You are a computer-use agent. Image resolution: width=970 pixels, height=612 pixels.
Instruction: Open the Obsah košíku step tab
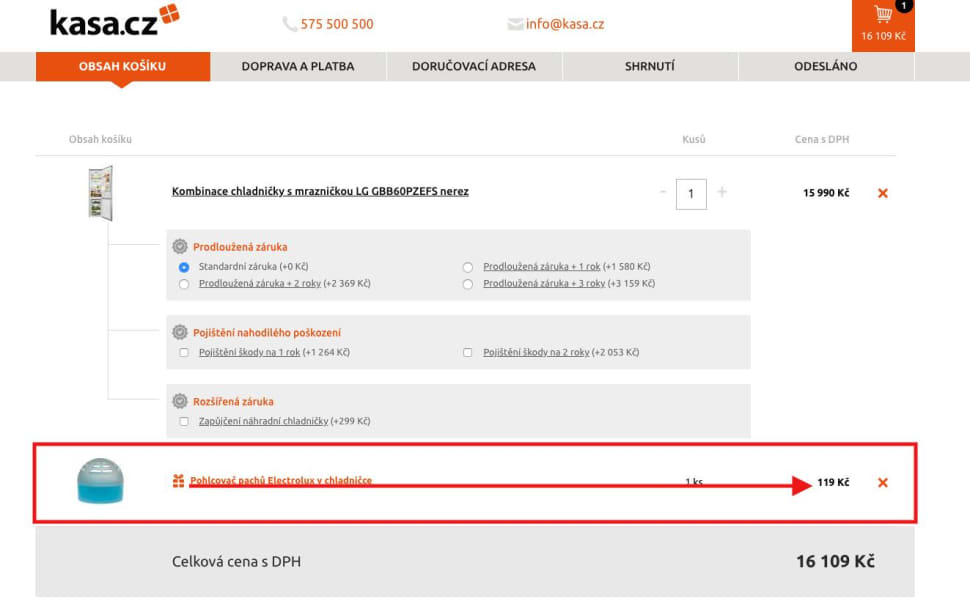122,66
